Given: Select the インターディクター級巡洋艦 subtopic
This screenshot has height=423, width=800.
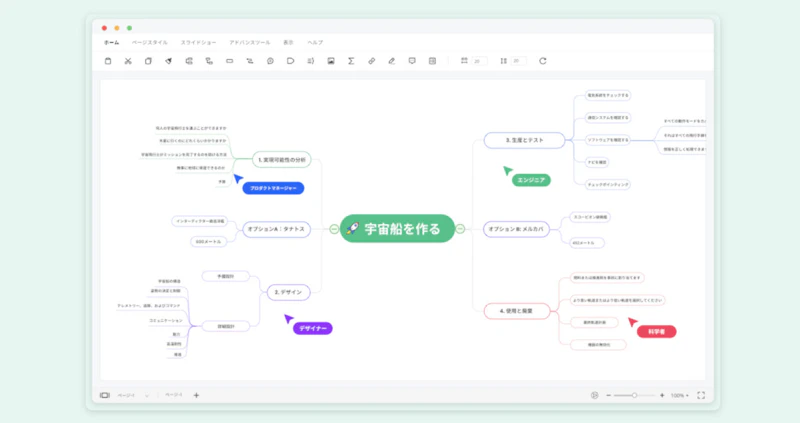Looking at the screenshot, I should [199, 221].
